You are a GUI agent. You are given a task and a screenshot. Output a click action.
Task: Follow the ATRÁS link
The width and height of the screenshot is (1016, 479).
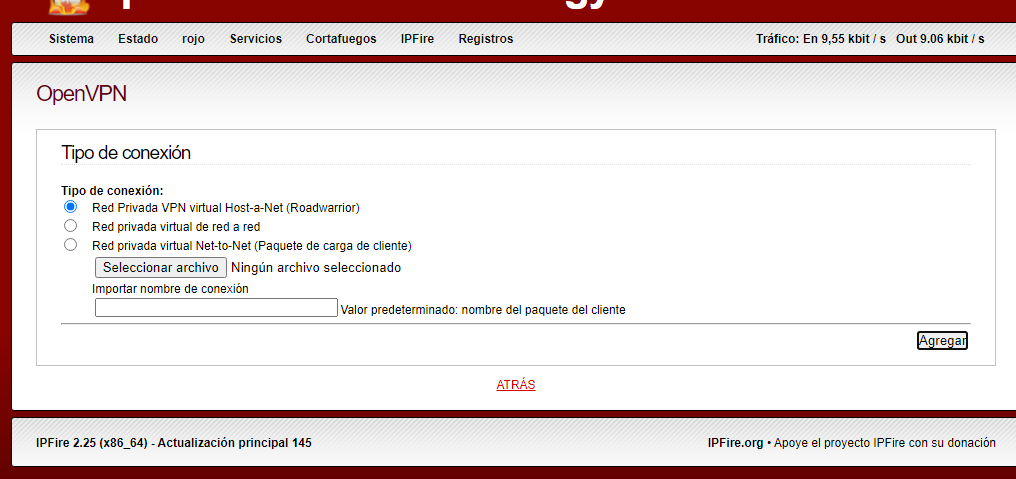coord(516,384)
